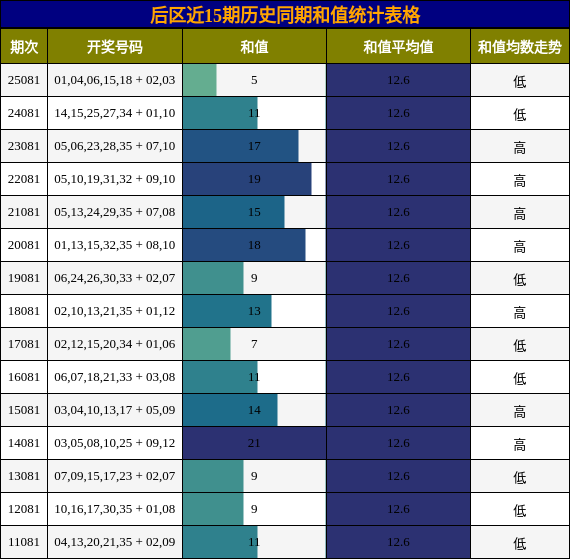Click sum value 11 in row 16081

[254, 377]
